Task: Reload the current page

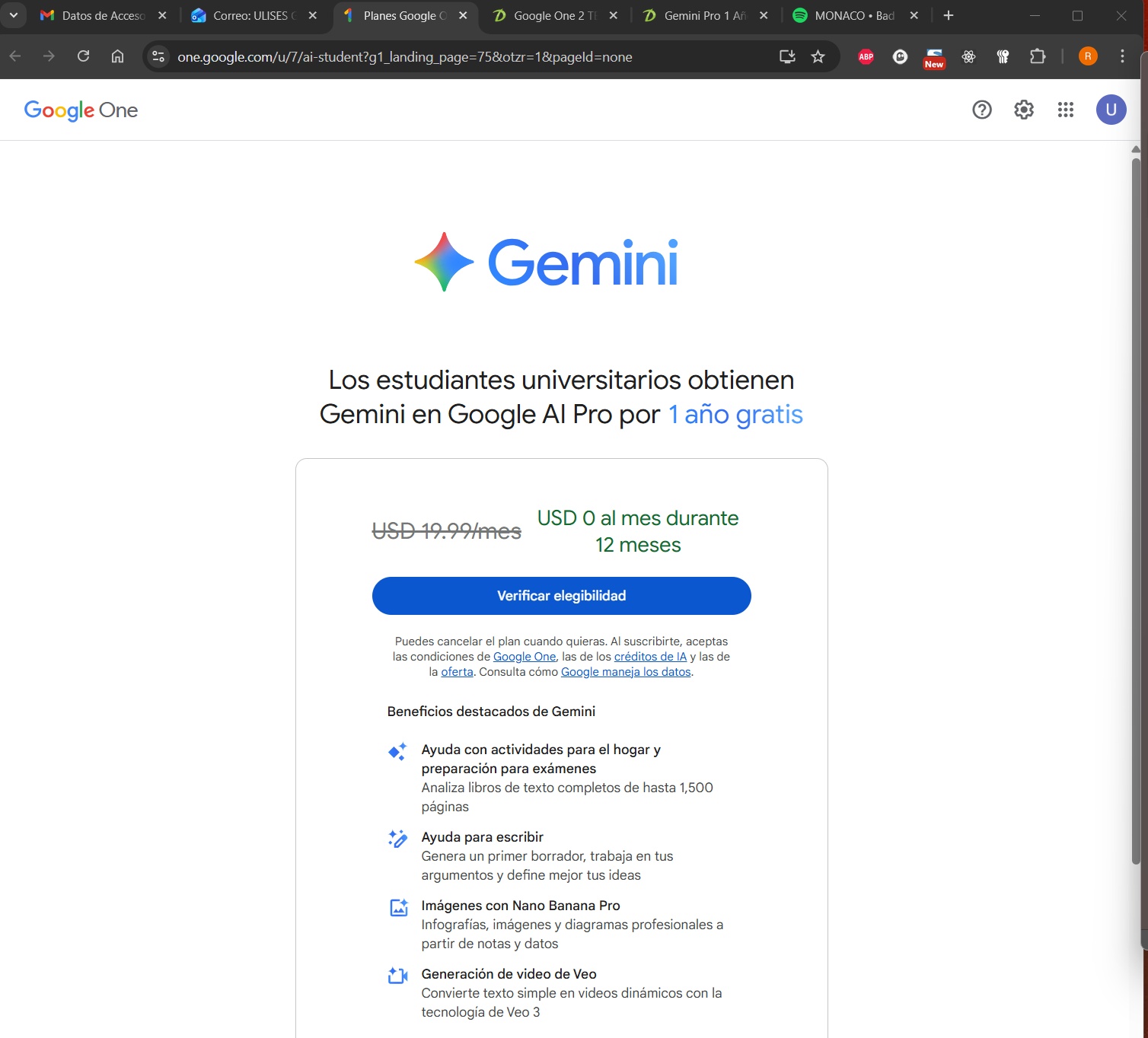Action: pos(84,56)
